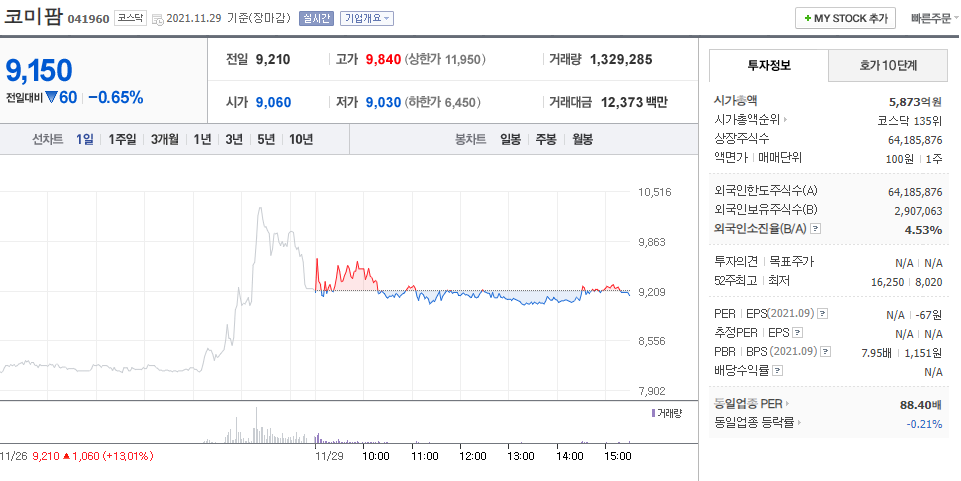Image resolution: width=961 pixels, height=481 pixels.
Task: Click the 시가총액순위 link
Action: [748, 119]
